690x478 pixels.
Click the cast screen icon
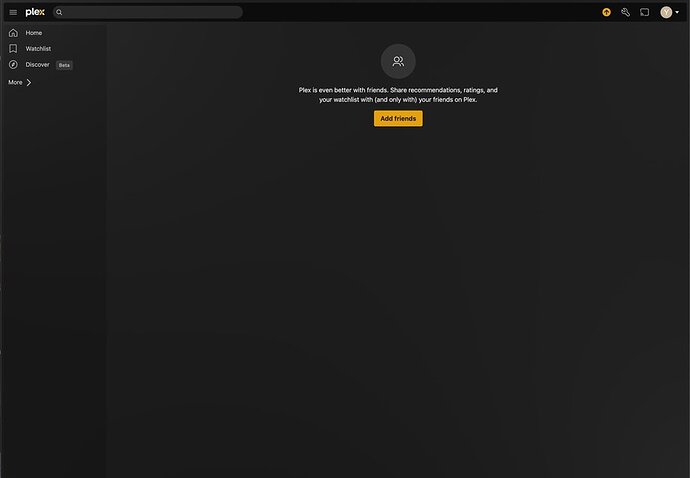[644, 12]
